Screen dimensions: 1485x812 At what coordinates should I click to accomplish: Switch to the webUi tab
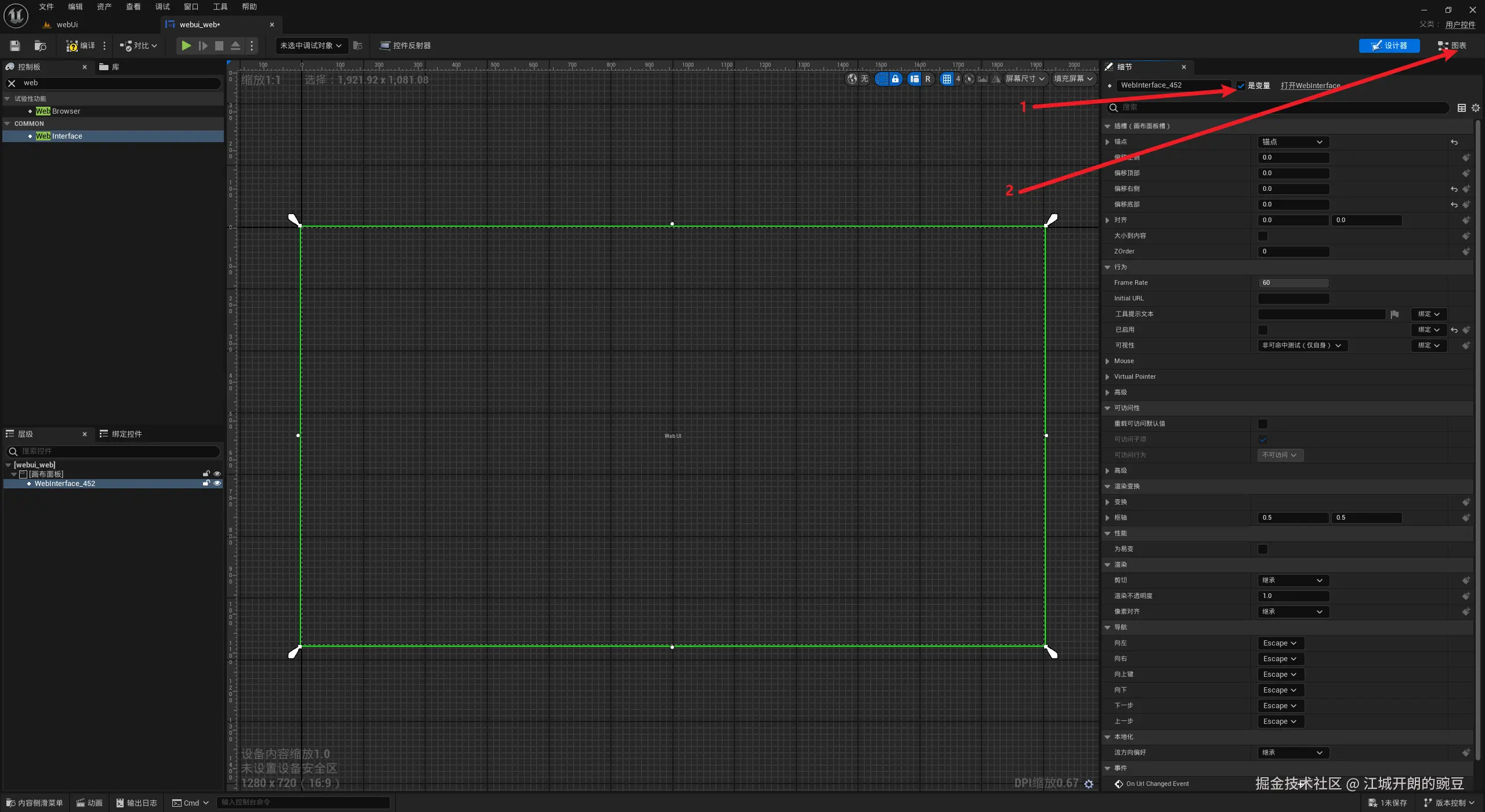click(67, 24)
